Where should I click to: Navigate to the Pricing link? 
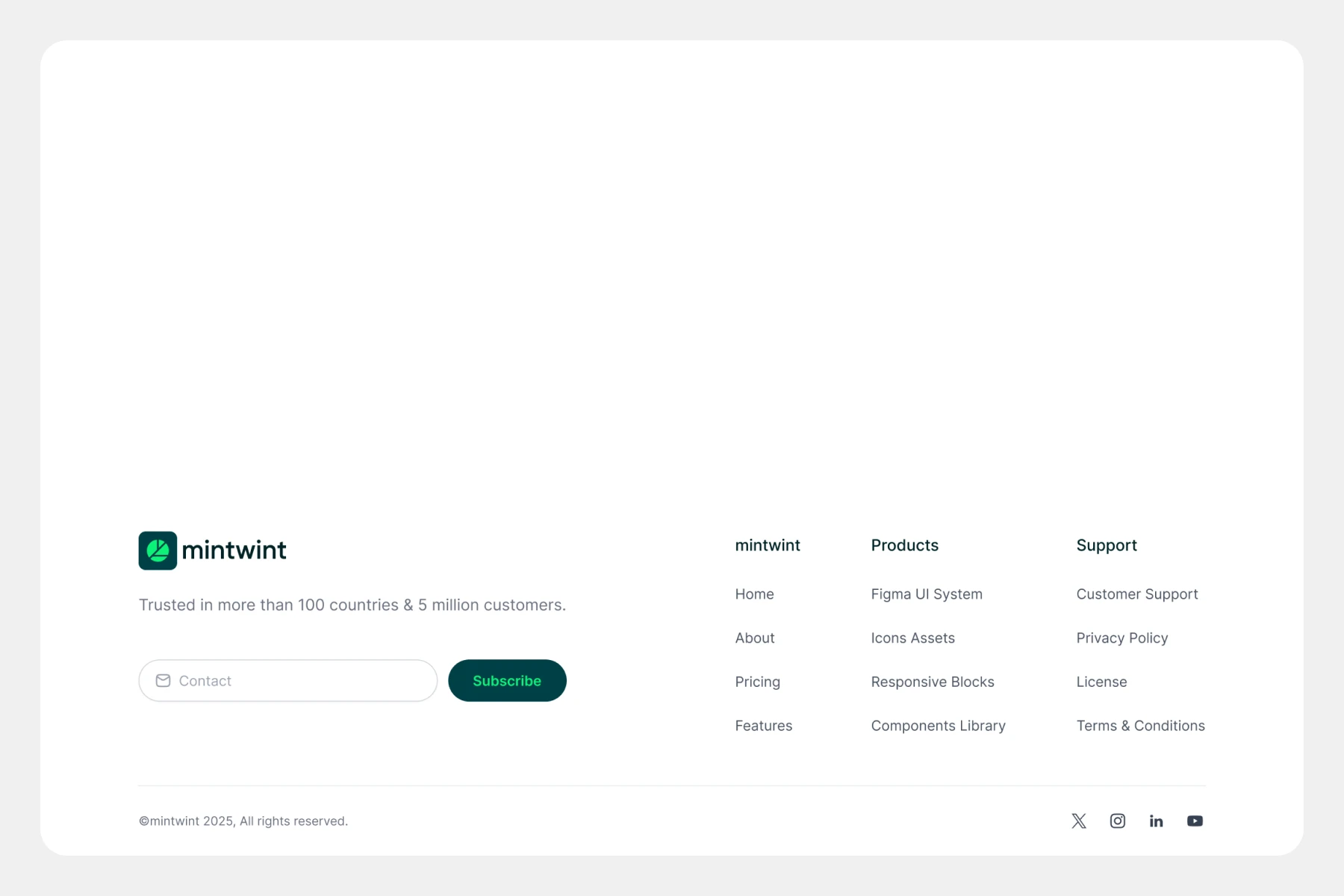[x=757, y=682]
